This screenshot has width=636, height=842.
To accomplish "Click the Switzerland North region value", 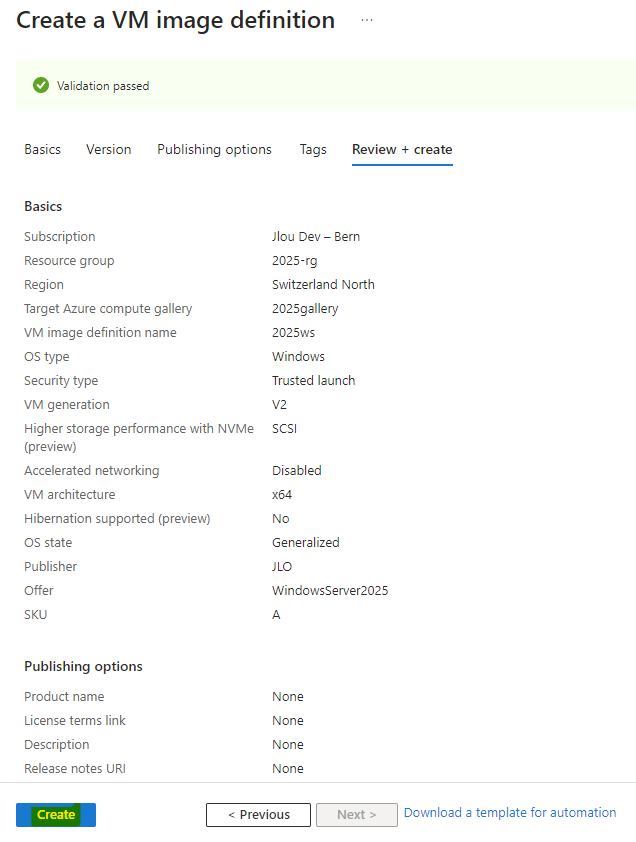I will [323, 285].
